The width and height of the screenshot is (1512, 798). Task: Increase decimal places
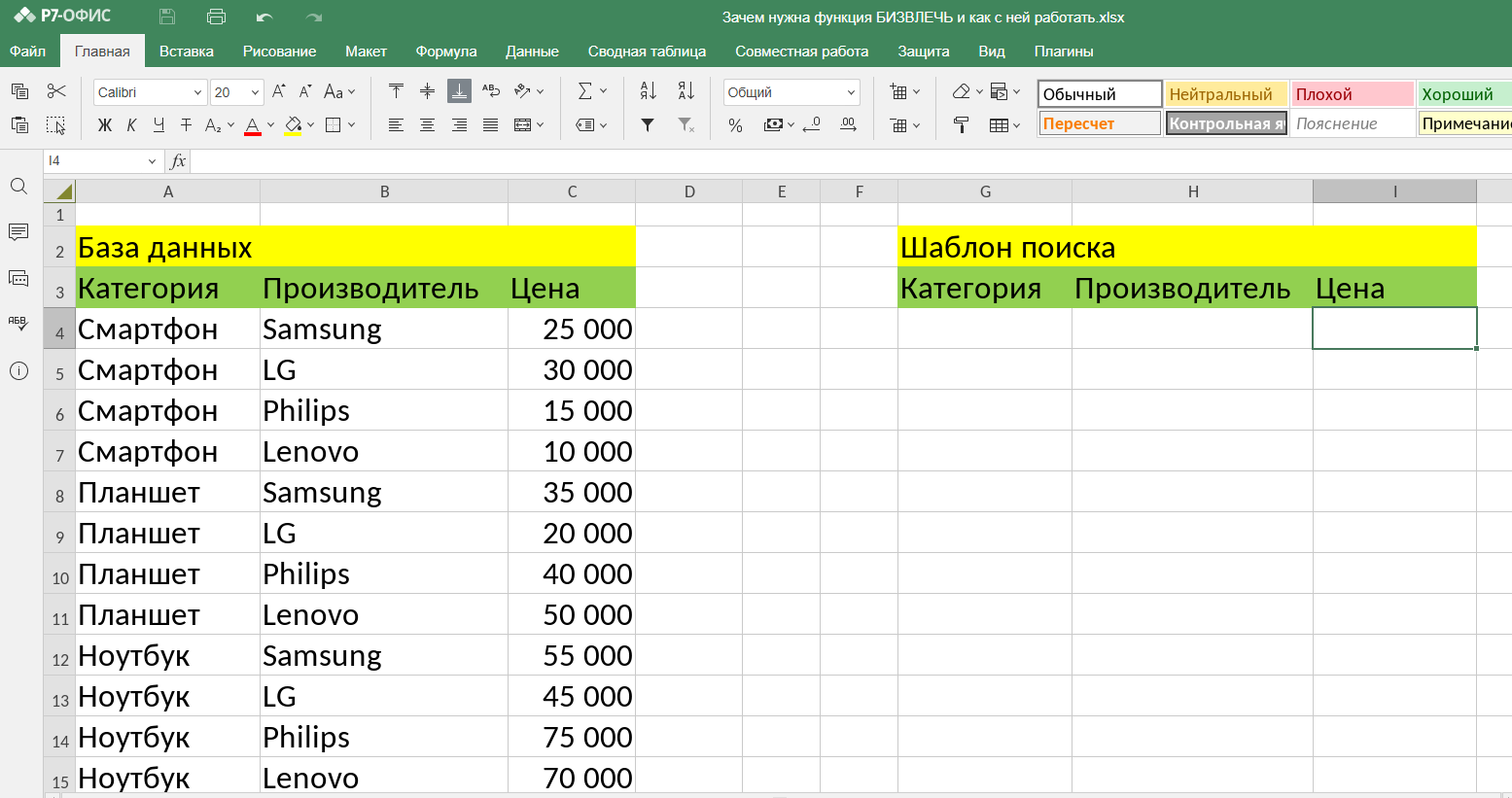pyautogui.click(x=848, y=124)
